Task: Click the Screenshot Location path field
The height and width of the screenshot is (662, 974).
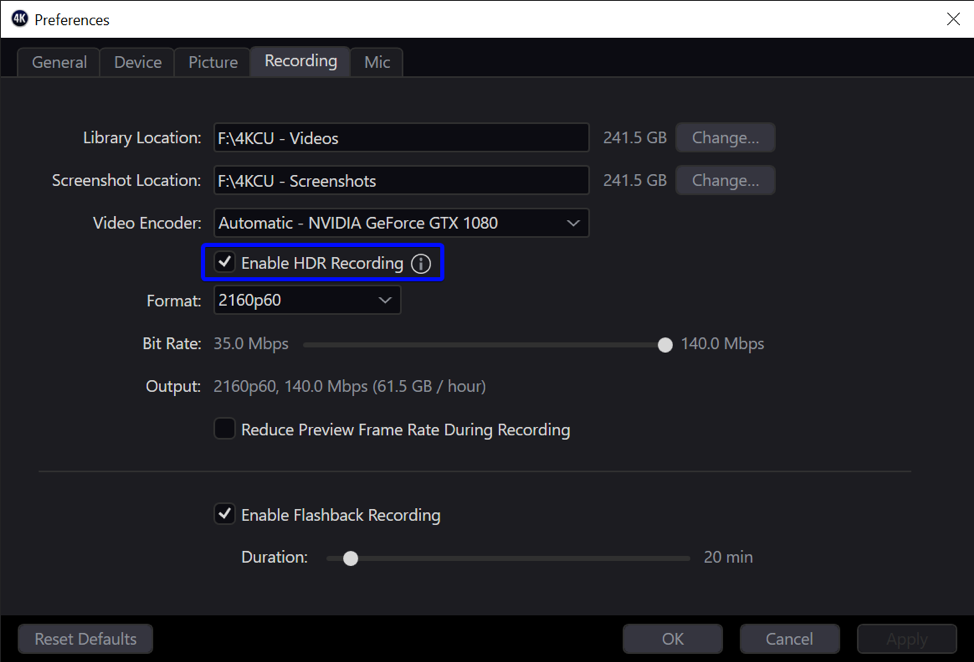Action: click(x=401, y=180)
